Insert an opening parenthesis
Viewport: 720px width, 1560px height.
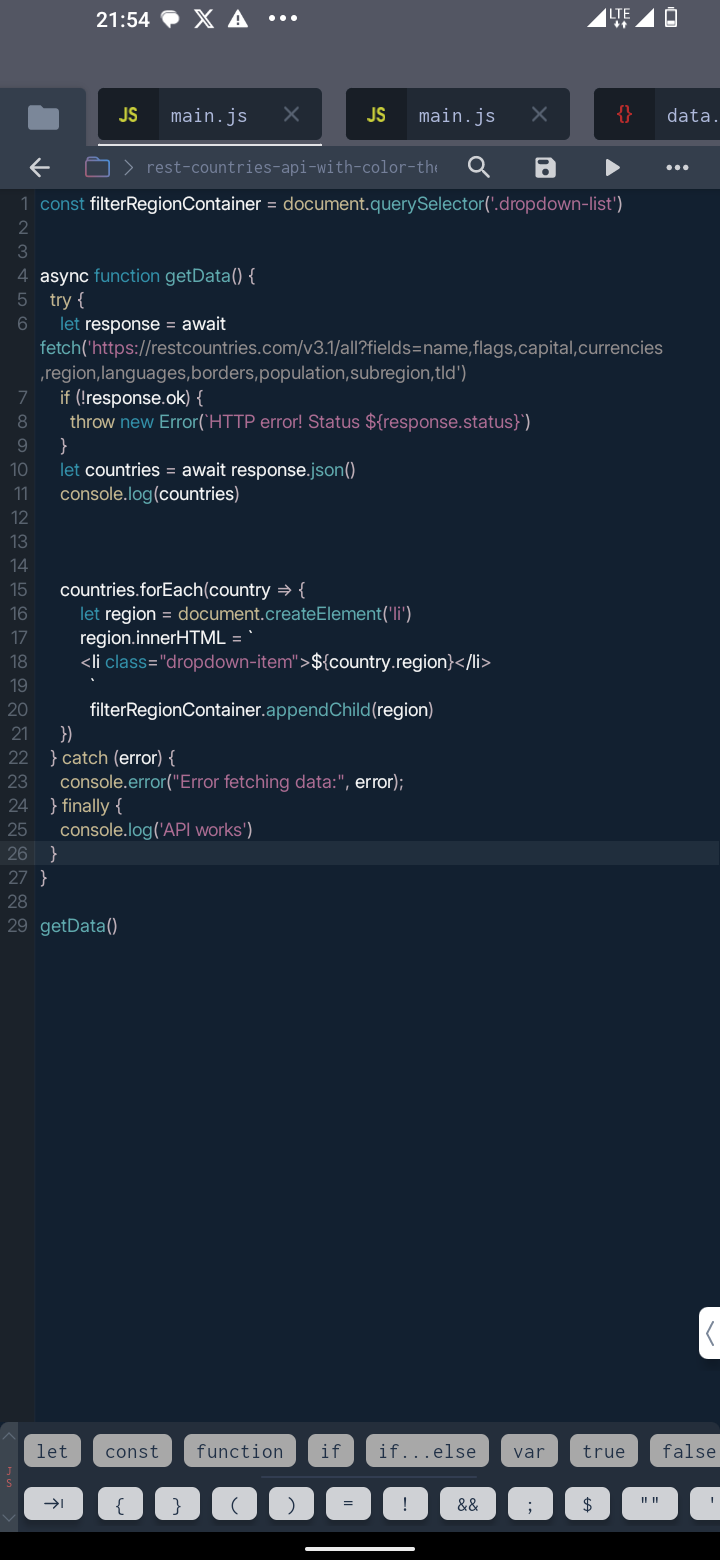click(x=235, y=1504)
